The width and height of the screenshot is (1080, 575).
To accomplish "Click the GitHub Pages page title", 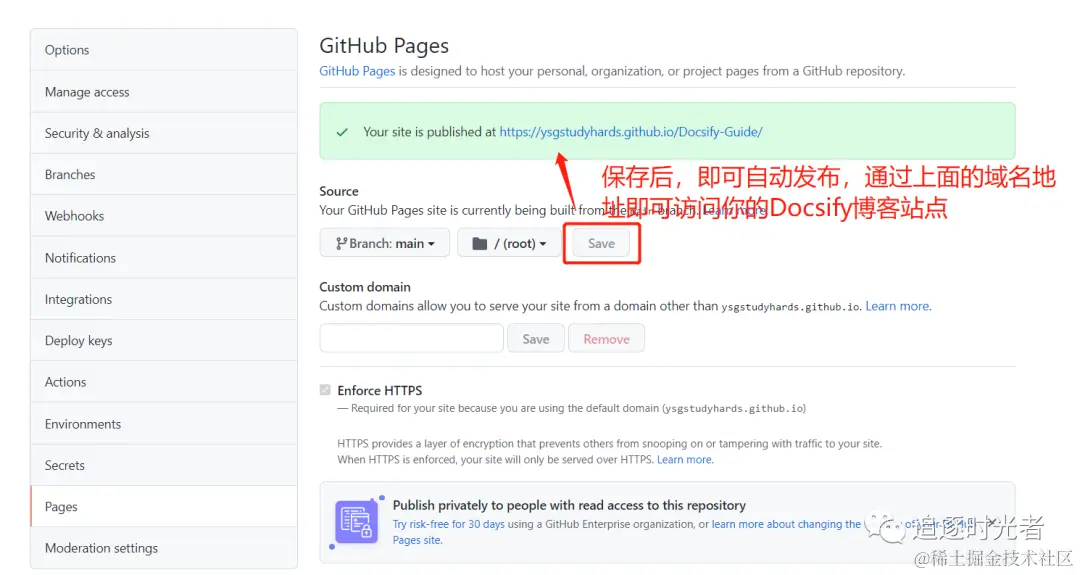I will point(384,45).
